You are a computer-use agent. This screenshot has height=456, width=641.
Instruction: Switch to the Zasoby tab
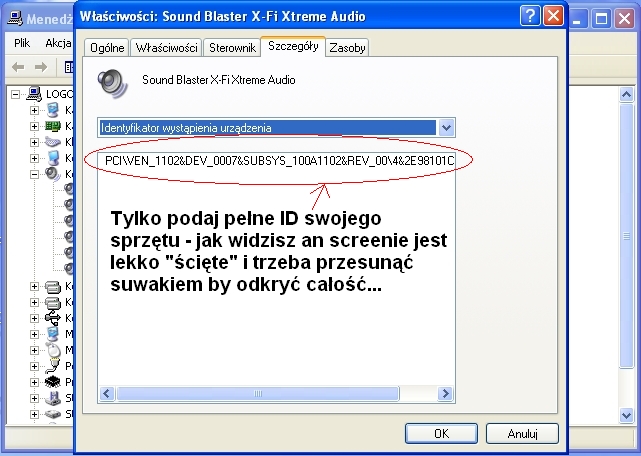347,48
